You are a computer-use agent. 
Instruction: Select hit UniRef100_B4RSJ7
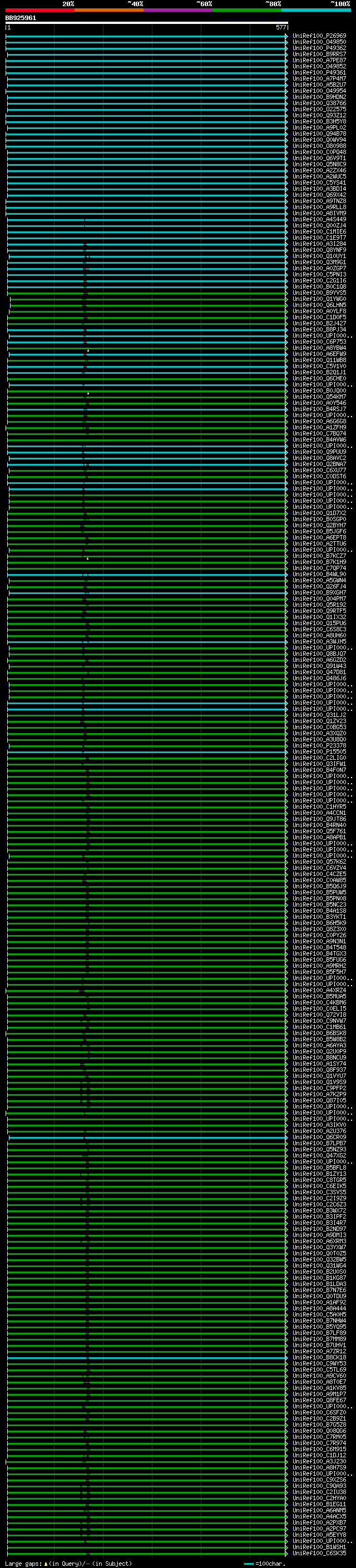pyautogui.click(x=319, y=409)
